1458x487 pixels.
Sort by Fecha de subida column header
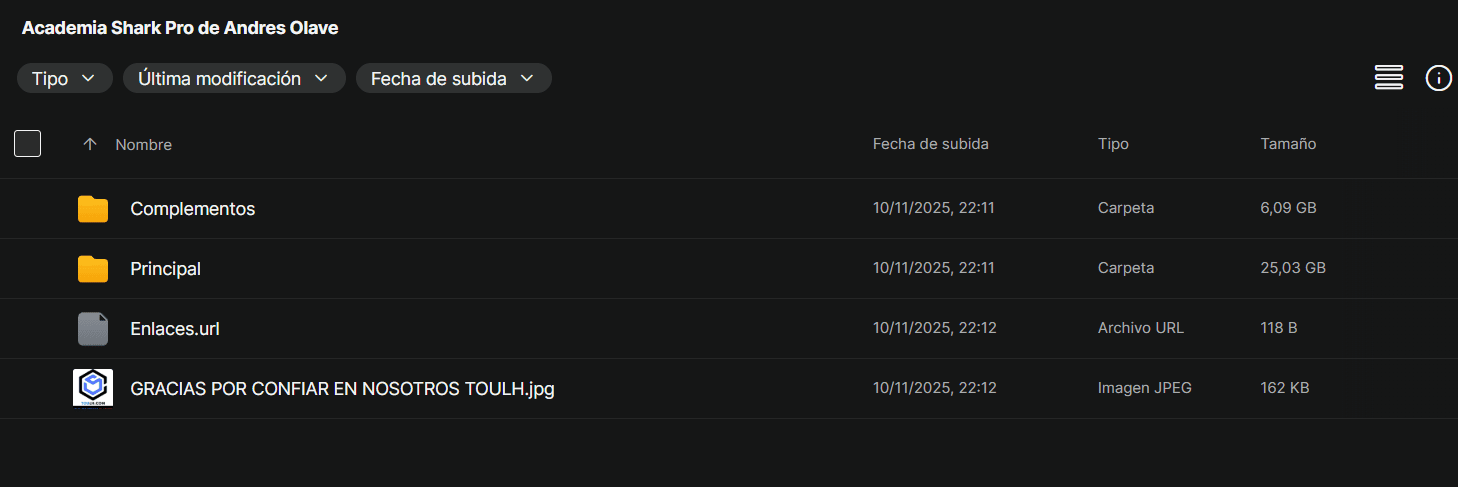click(930, 144)
